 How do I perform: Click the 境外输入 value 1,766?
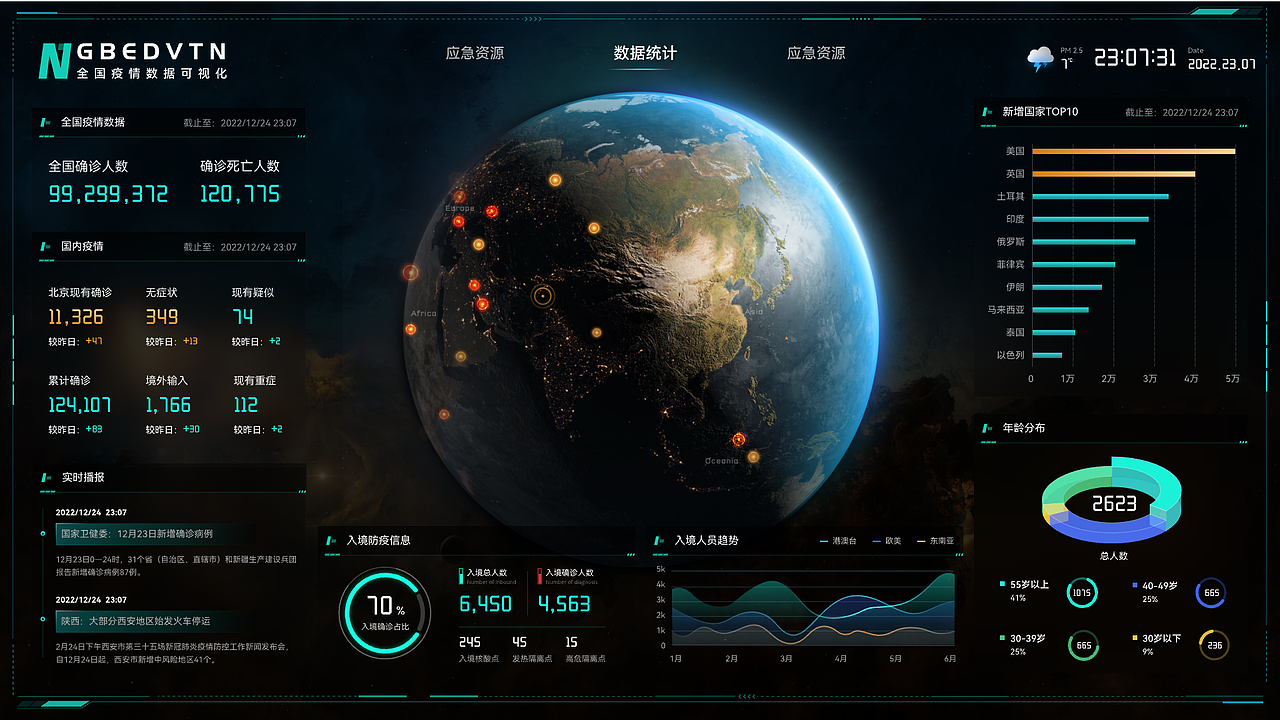[x=168, y=405]
